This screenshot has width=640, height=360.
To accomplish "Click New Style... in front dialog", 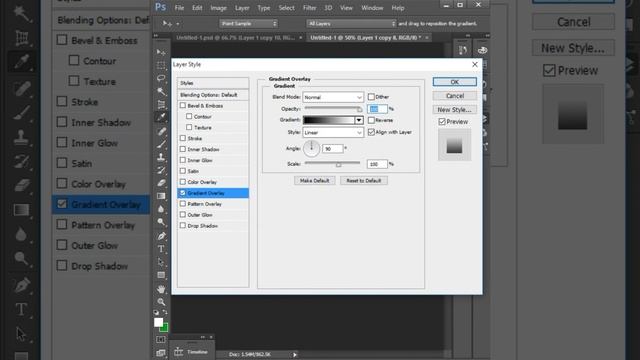I will [455, 110].
